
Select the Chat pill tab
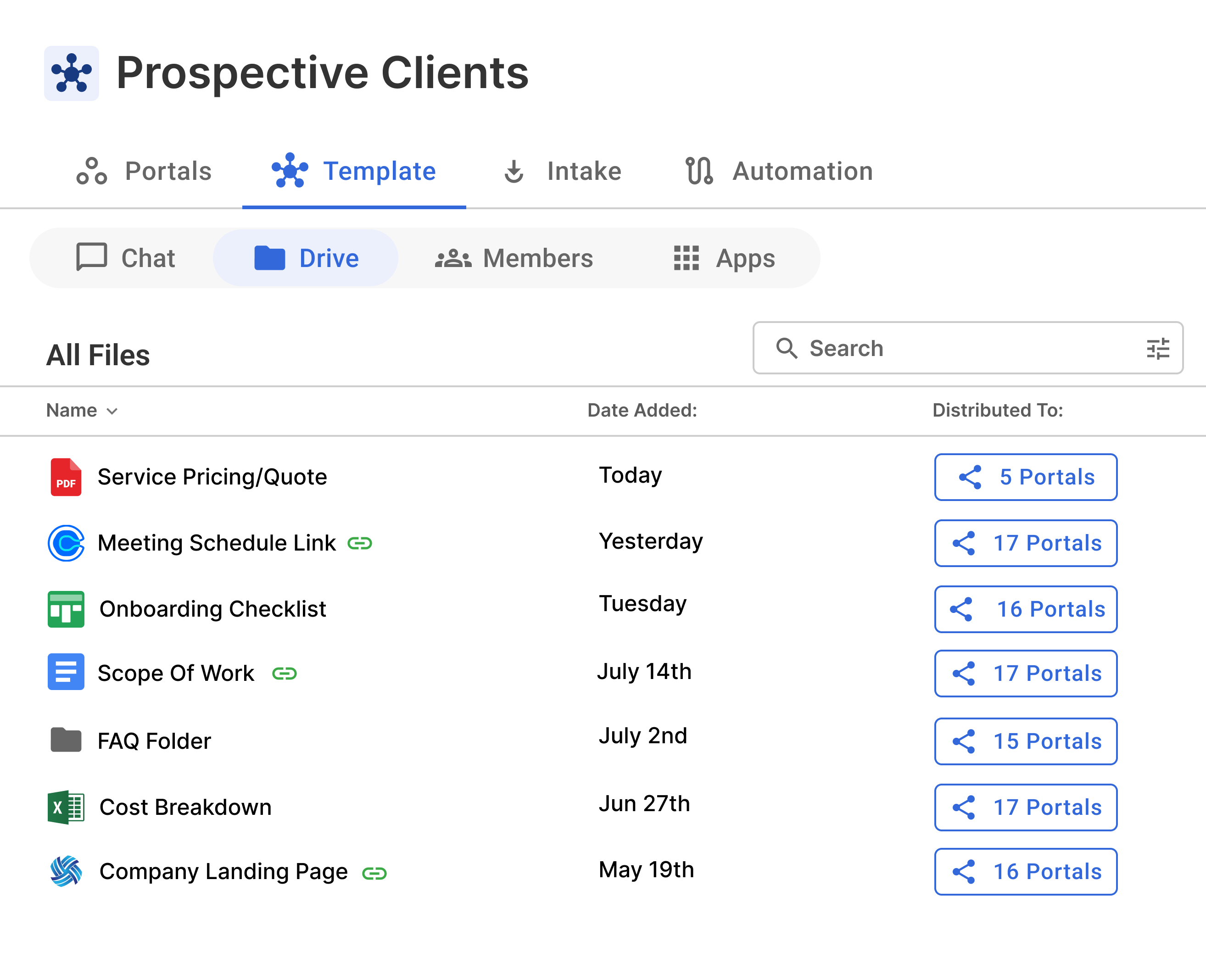coord(126,259)
